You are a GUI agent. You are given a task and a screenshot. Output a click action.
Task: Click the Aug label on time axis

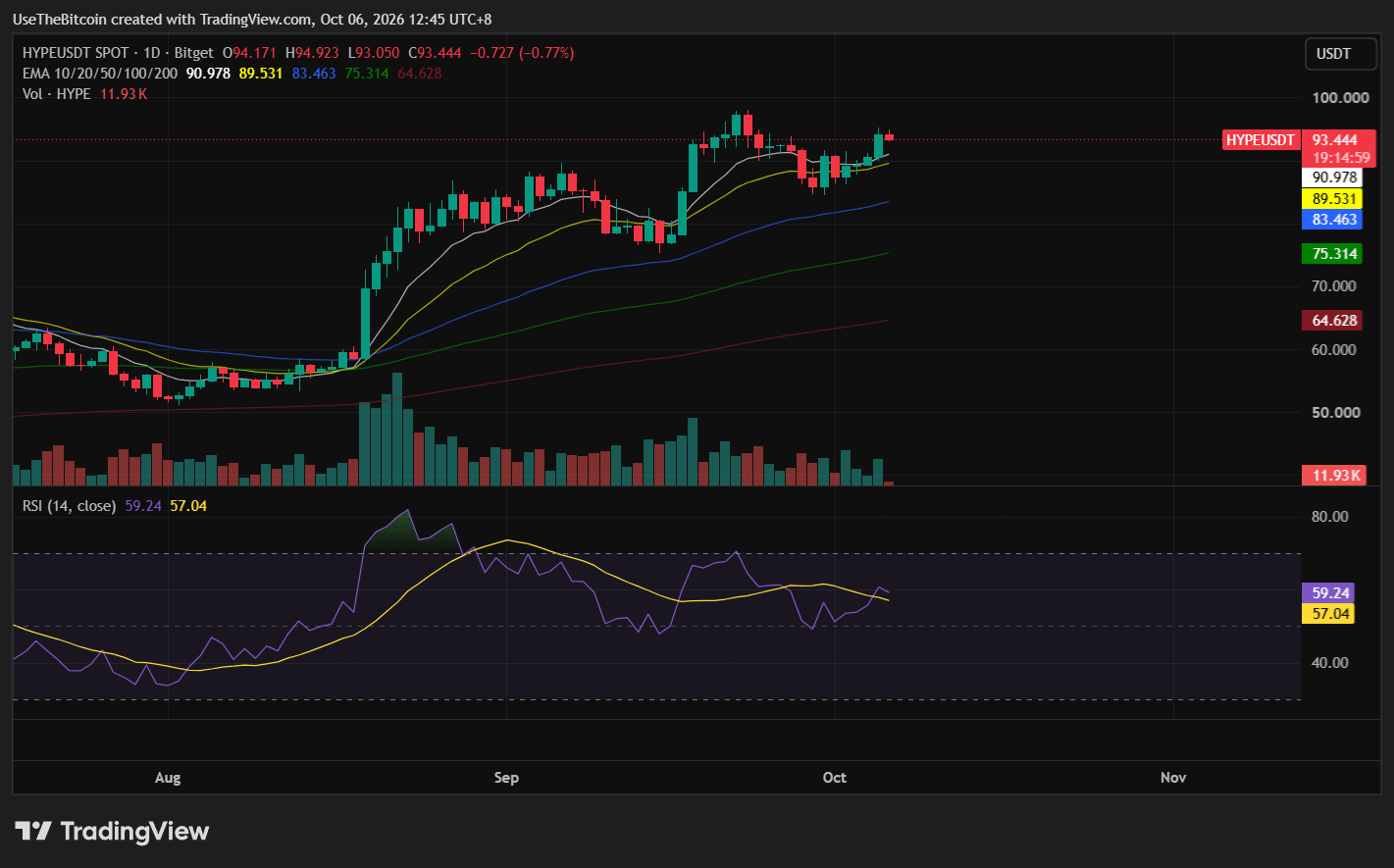(168, 778)
